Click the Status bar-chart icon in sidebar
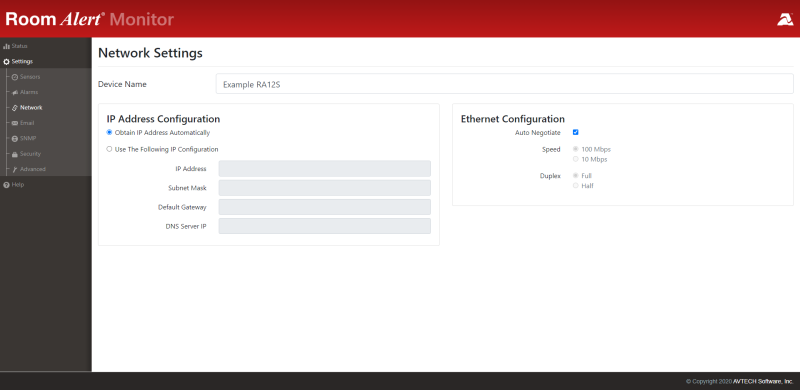 [7, 46]
